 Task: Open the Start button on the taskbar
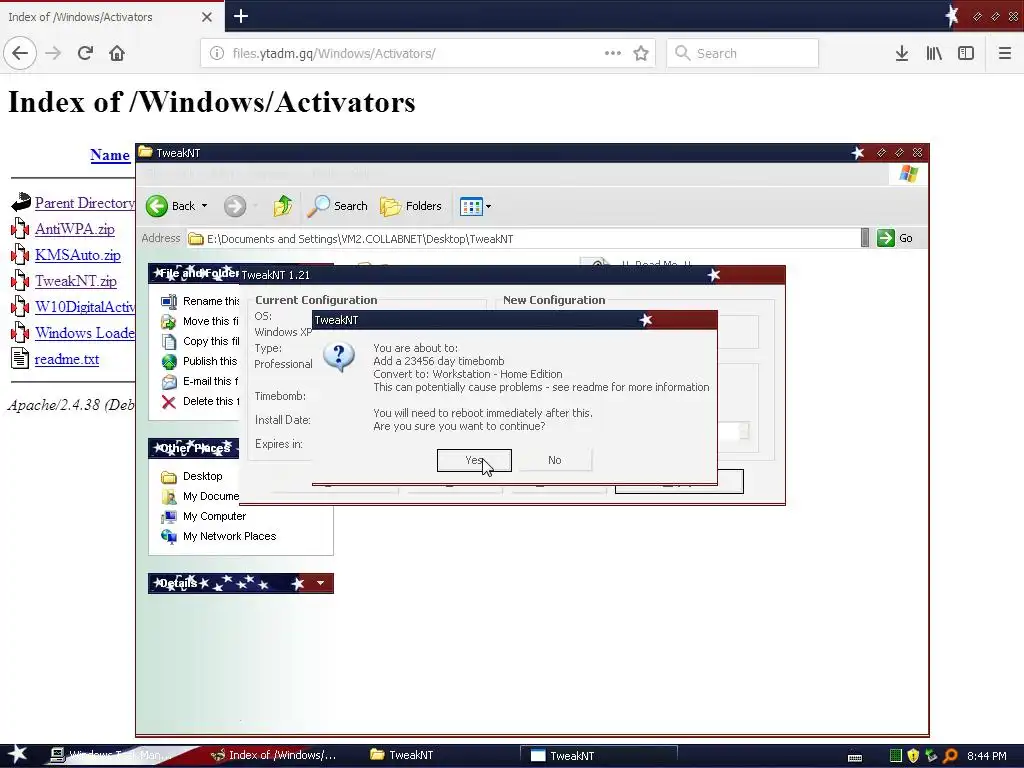tap(17, 755)
